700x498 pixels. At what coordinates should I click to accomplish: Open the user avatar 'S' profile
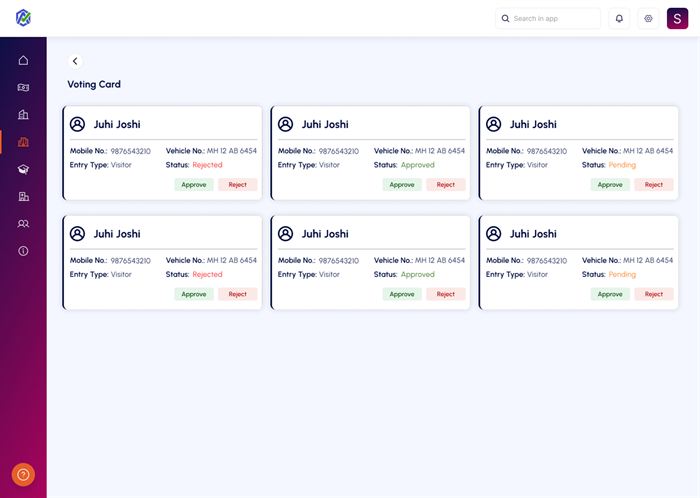click(x=679, y=19)
